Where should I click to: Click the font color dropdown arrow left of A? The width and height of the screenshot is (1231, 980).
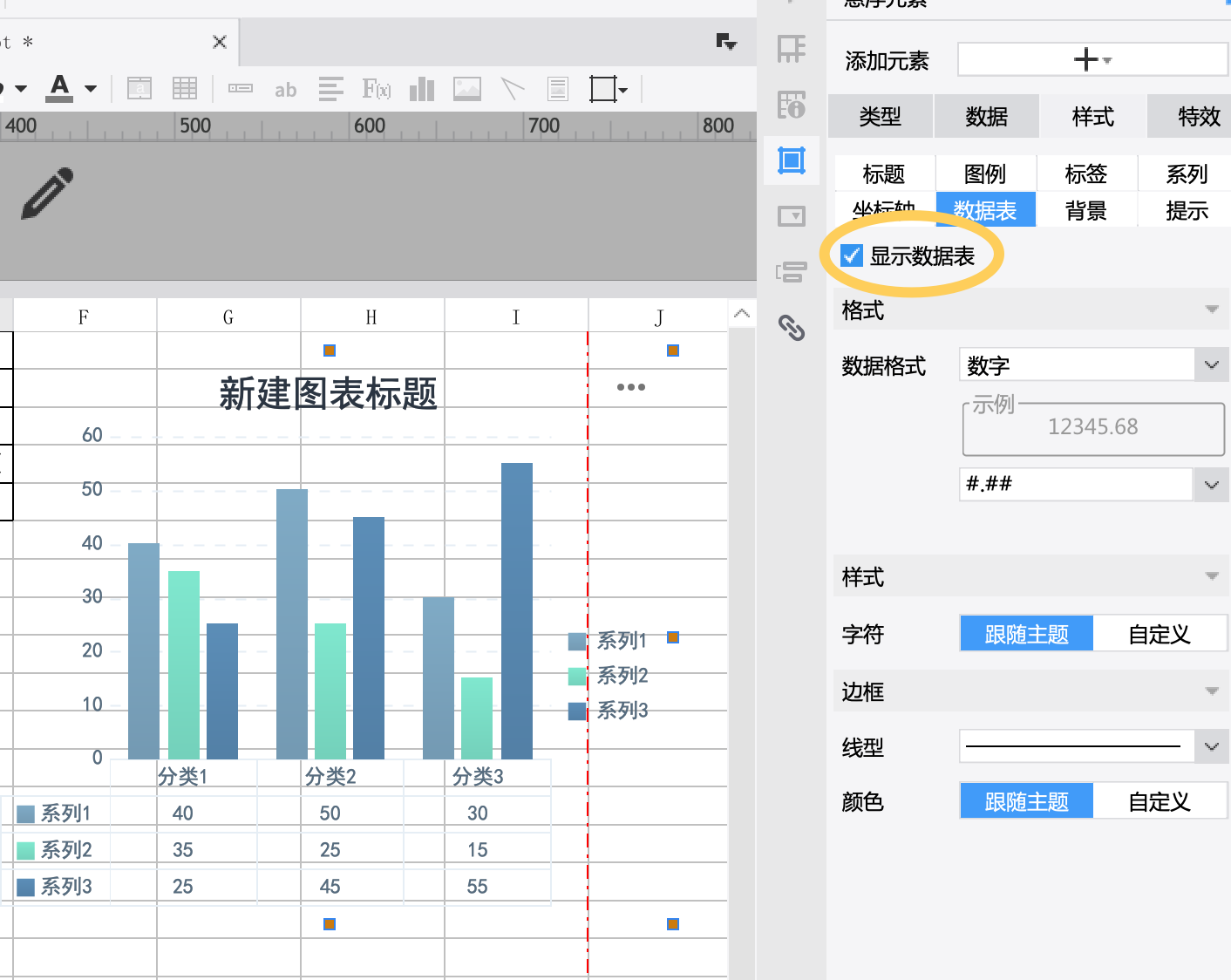click(21, 89)
